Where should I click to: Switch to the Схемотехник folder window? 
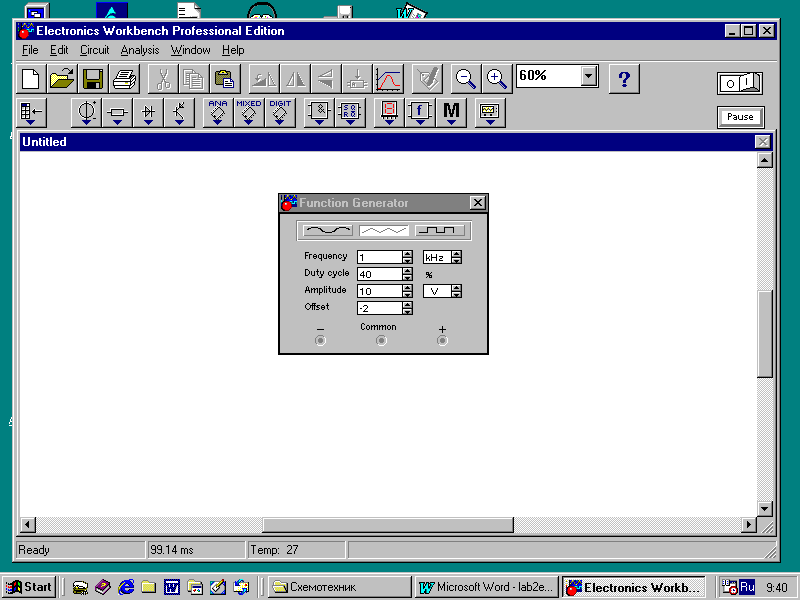tap(339, 587)
